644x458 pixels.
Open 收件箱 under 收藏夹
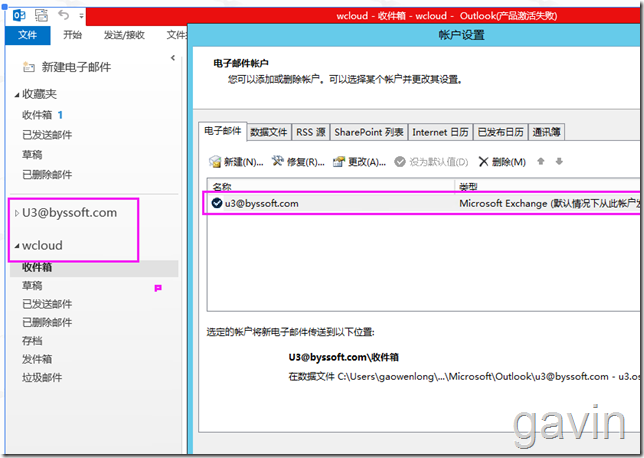tap(37, 115)
